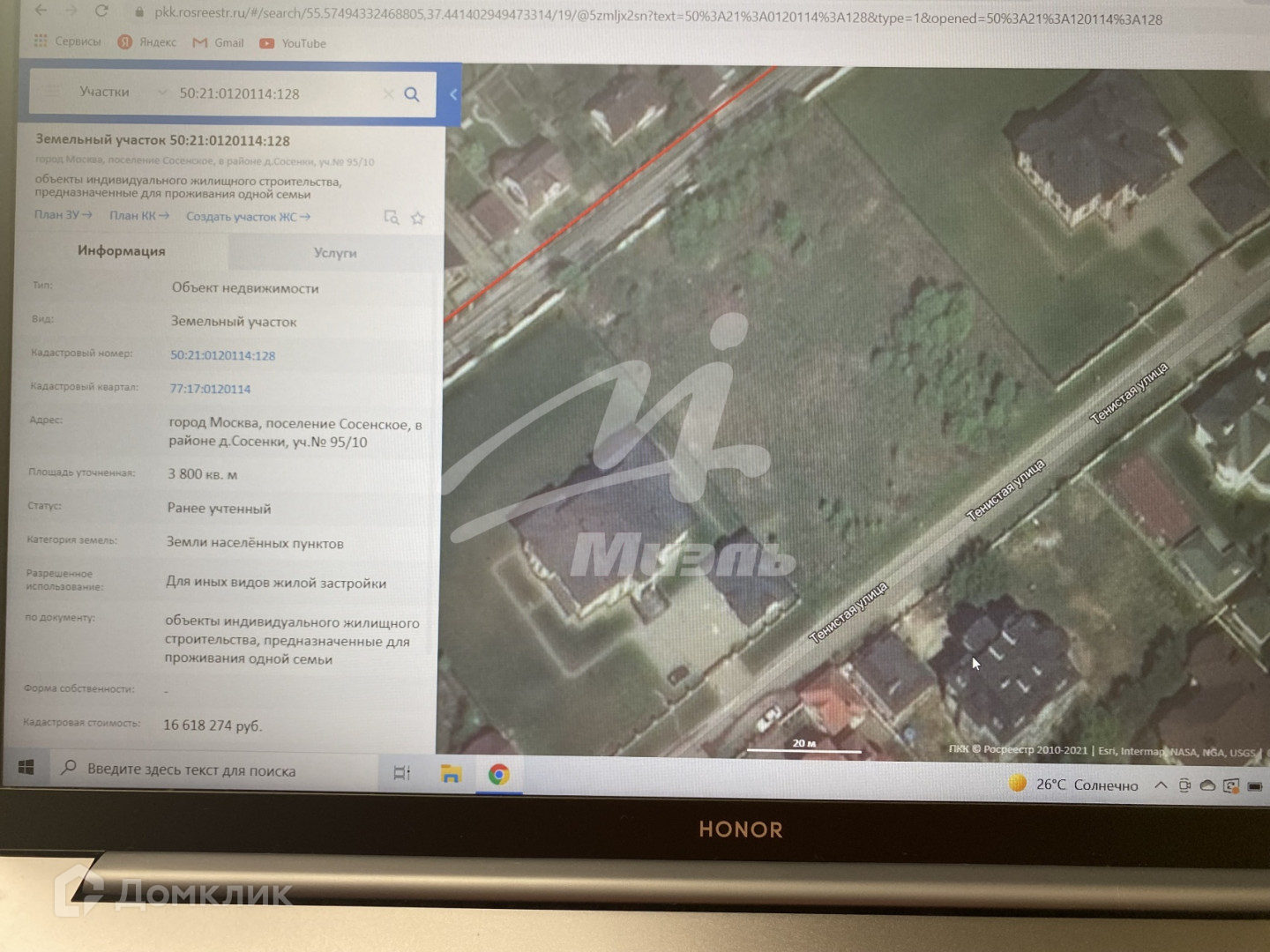Open the YouTube bookmark
Viewport: 1270px width, 952px height.
(x=293, y=43)
